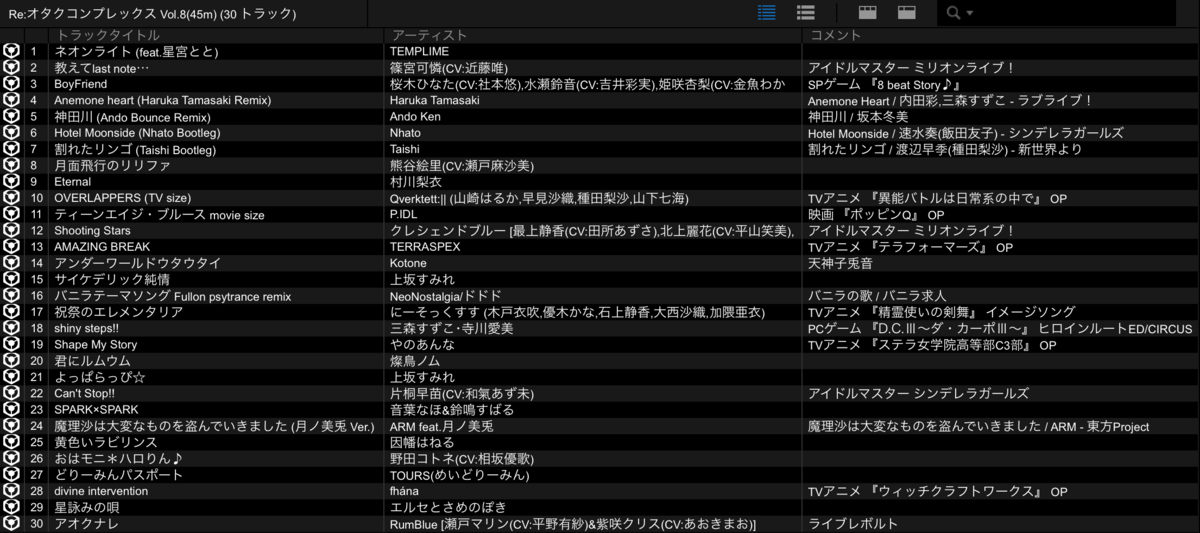Click the status icon of the Shooting Stars row

(x=11, y=230)
